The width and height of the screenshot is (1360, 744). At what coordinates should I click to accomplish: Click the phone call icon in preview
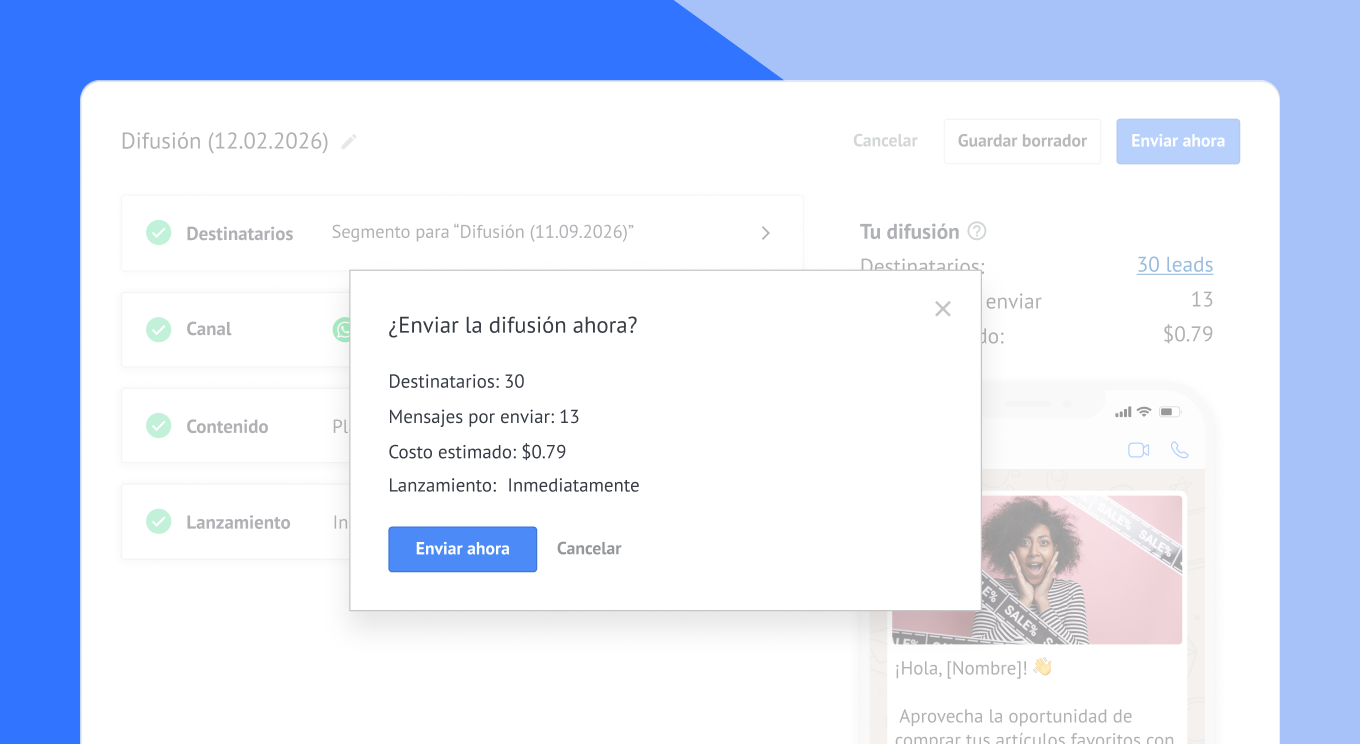pyautogui.click(x=1180, y=450)
